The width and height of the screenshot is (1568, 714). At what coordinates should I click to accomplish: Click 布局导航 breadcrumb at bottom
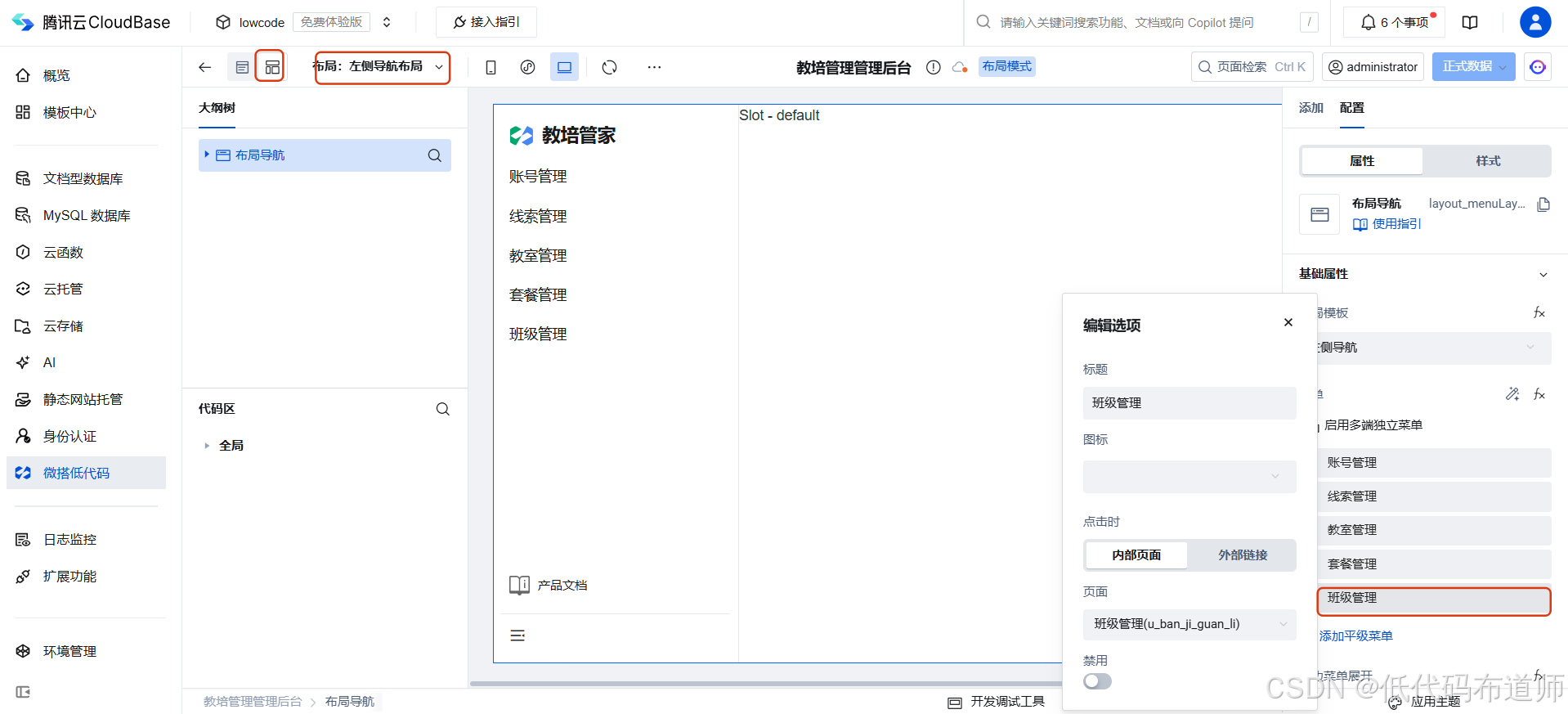tap(350, 702)
